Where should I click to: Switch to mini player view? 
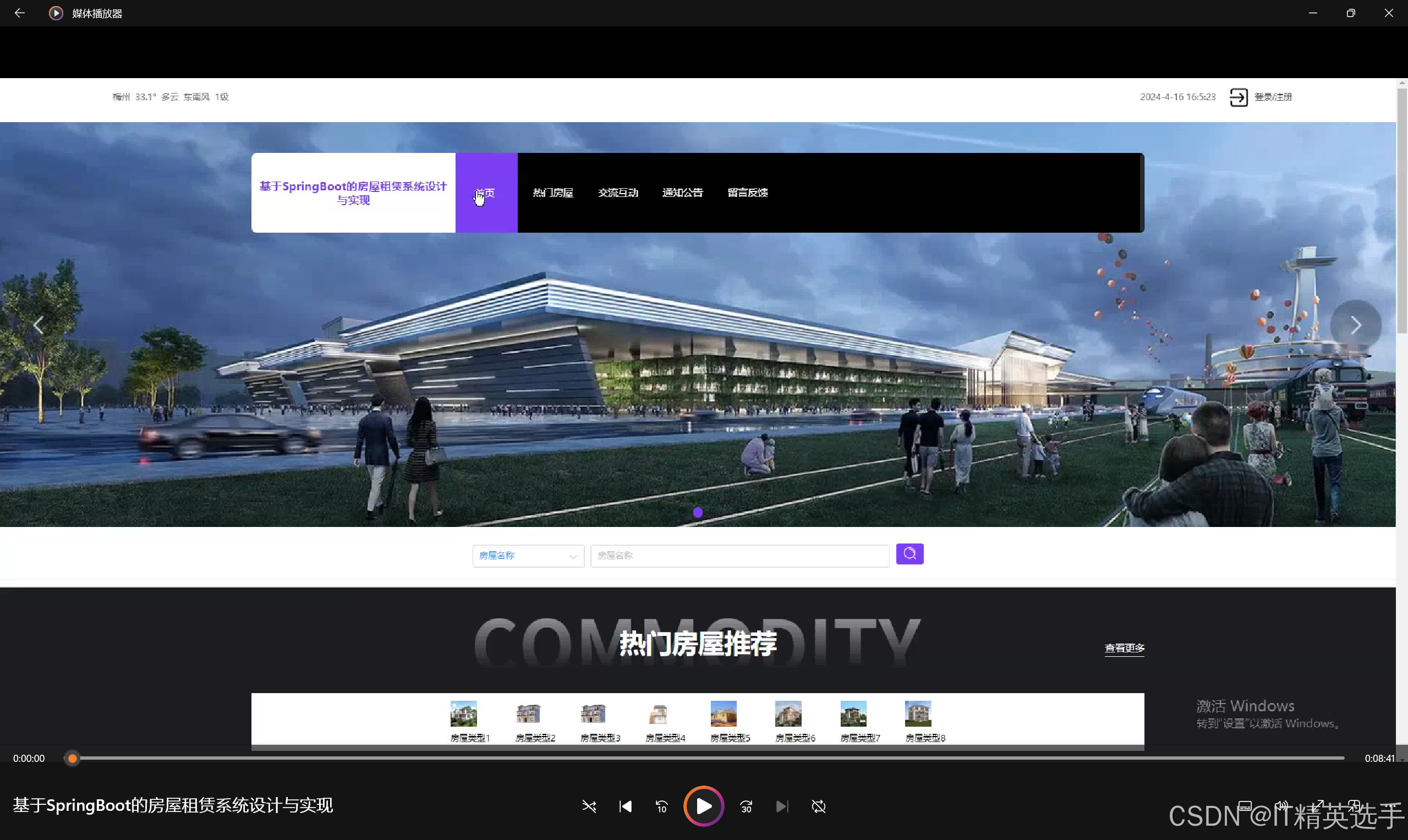coord(1354,805)
